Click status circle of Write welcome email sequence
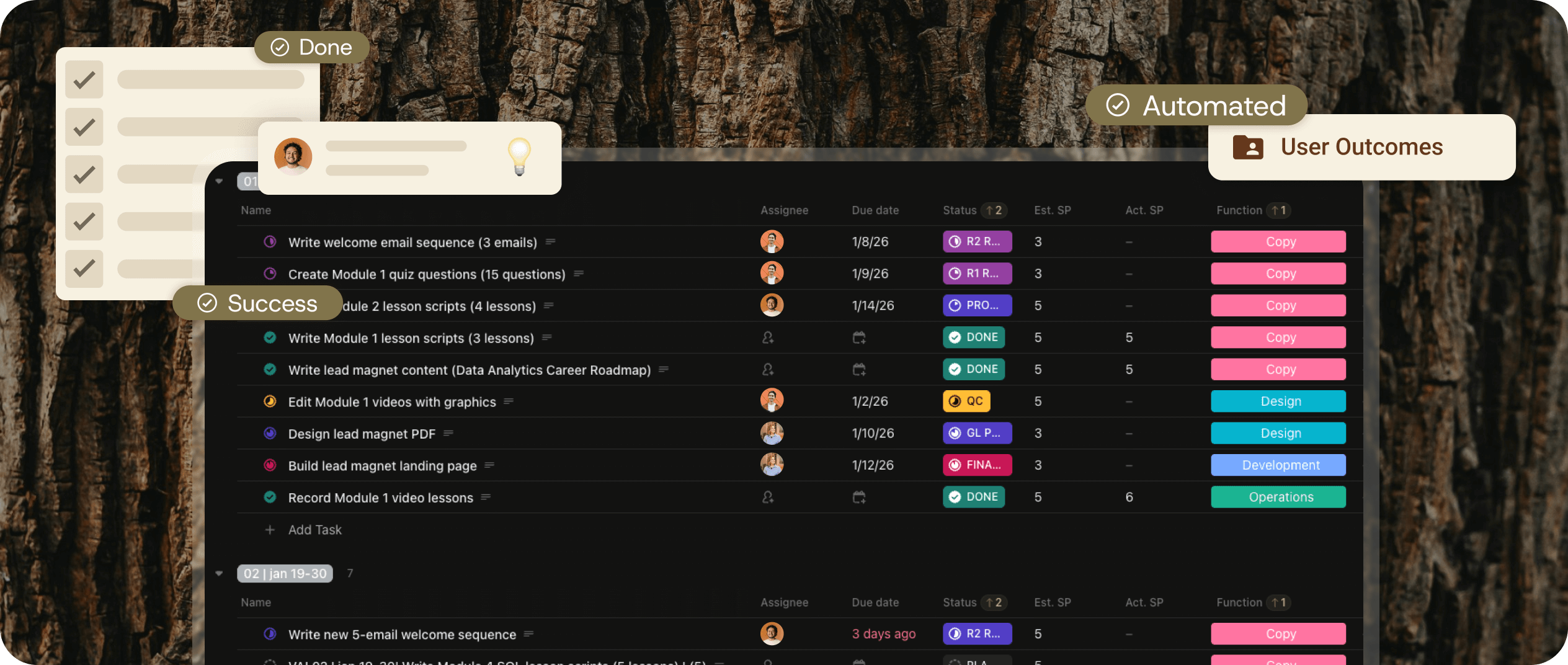The image size is (1568, 665). coord(270,242)
